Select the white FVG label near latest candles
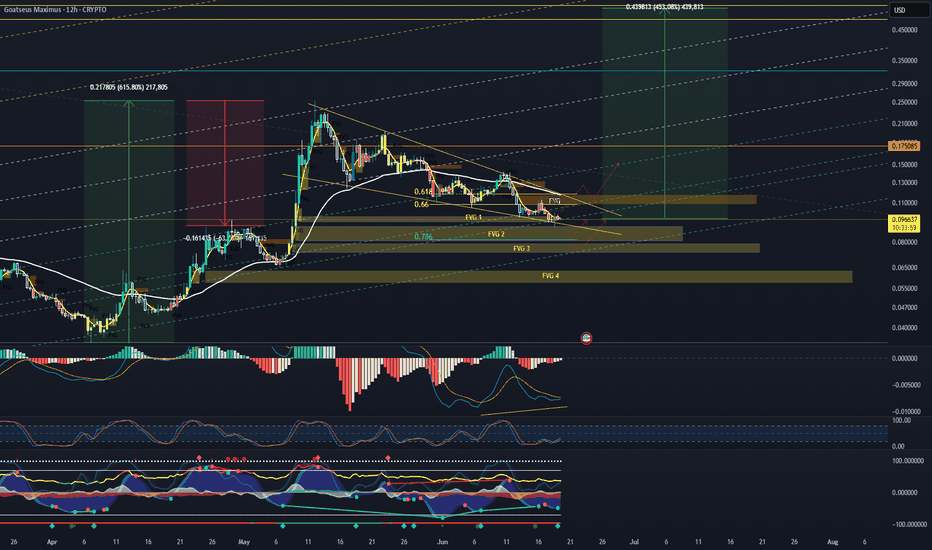Image resolution: width=932 pixels, height=550 pixels. pyautogui.click(x=554, y=202)
